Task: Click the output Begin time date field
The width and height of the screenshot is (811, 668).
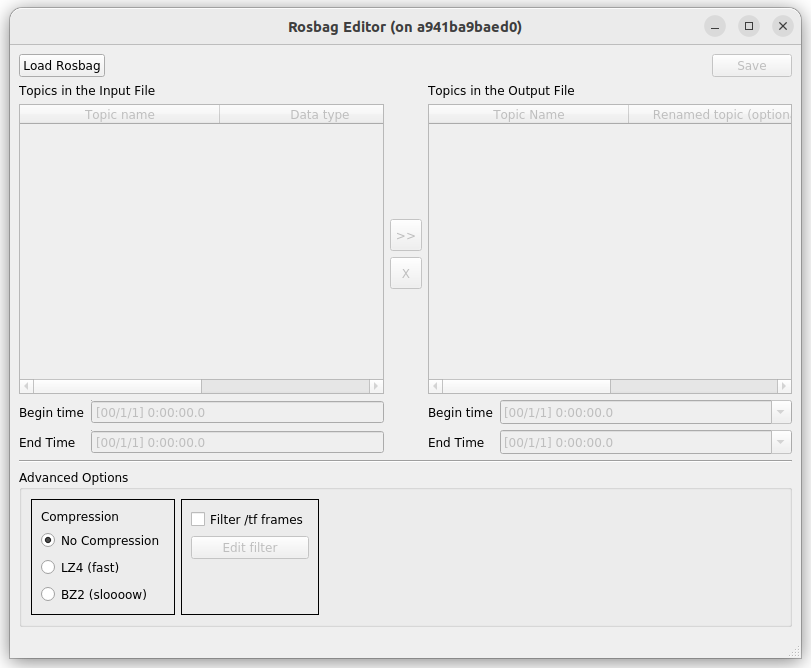Action: coord(636,413)
